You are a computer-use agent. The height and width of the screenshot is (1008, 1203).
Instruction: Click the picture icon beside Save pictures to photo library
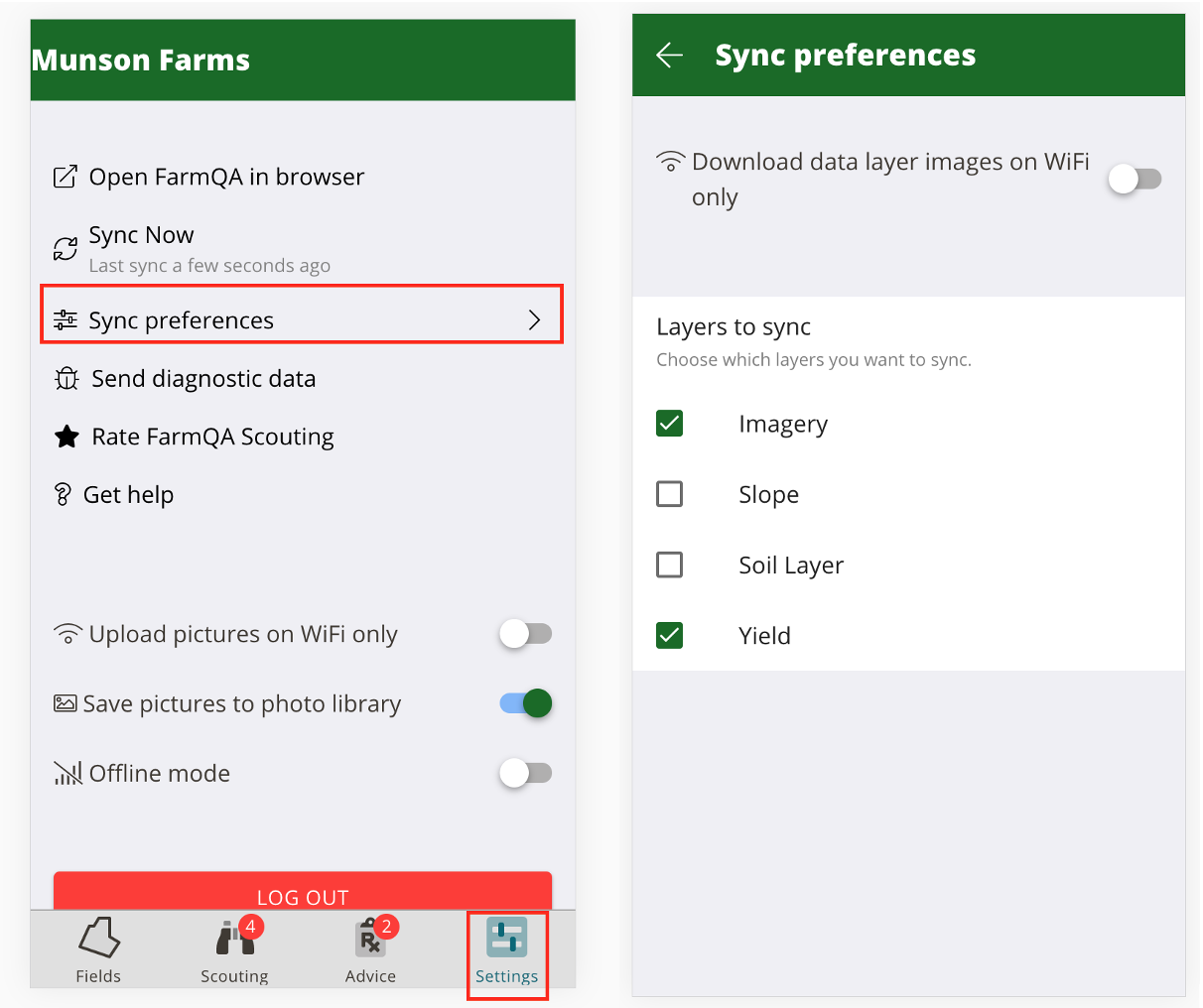(x=66, y=703)
